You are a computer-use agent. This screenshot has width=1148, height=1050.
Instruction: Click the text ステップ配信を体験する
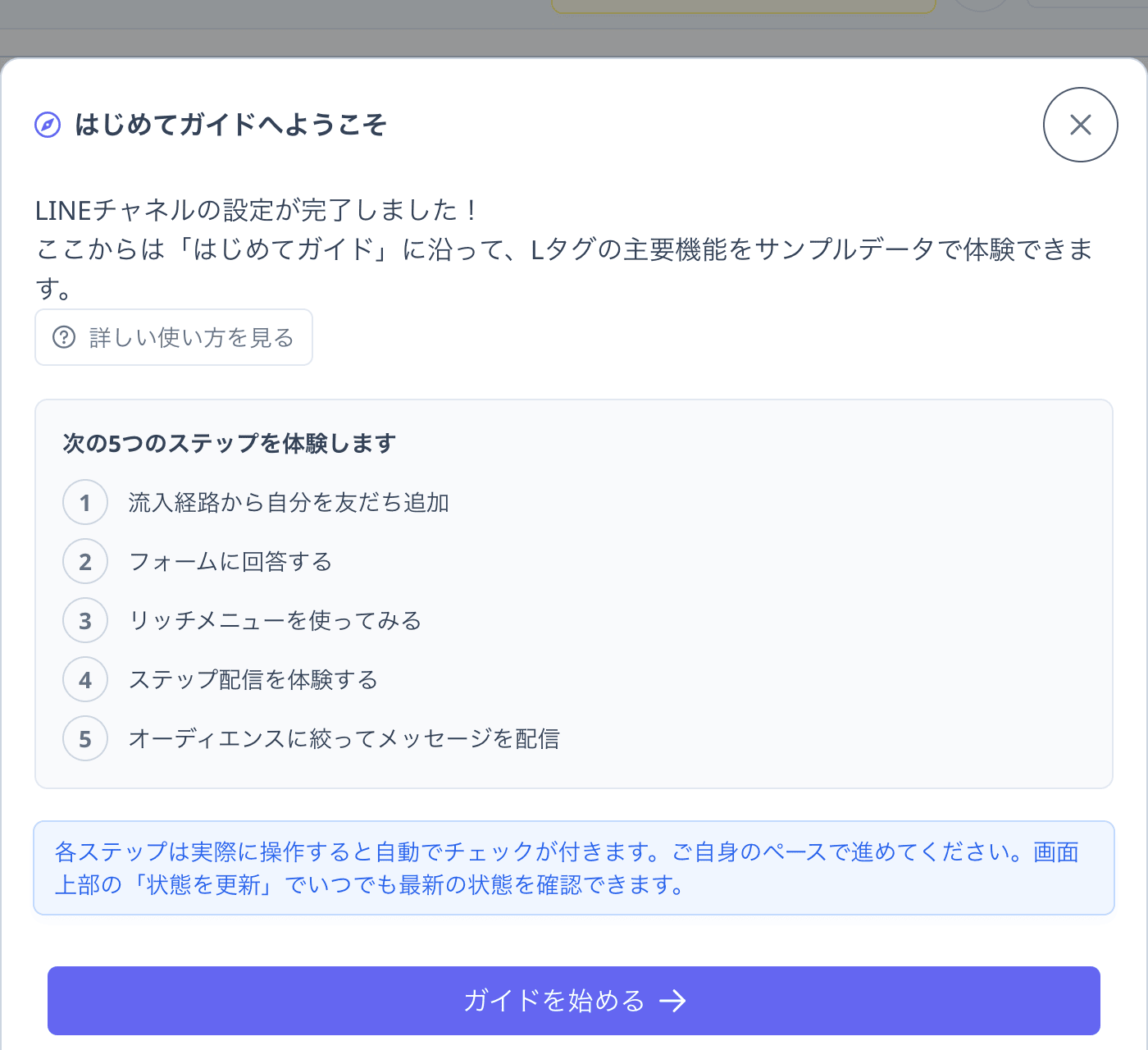point(253,679)
